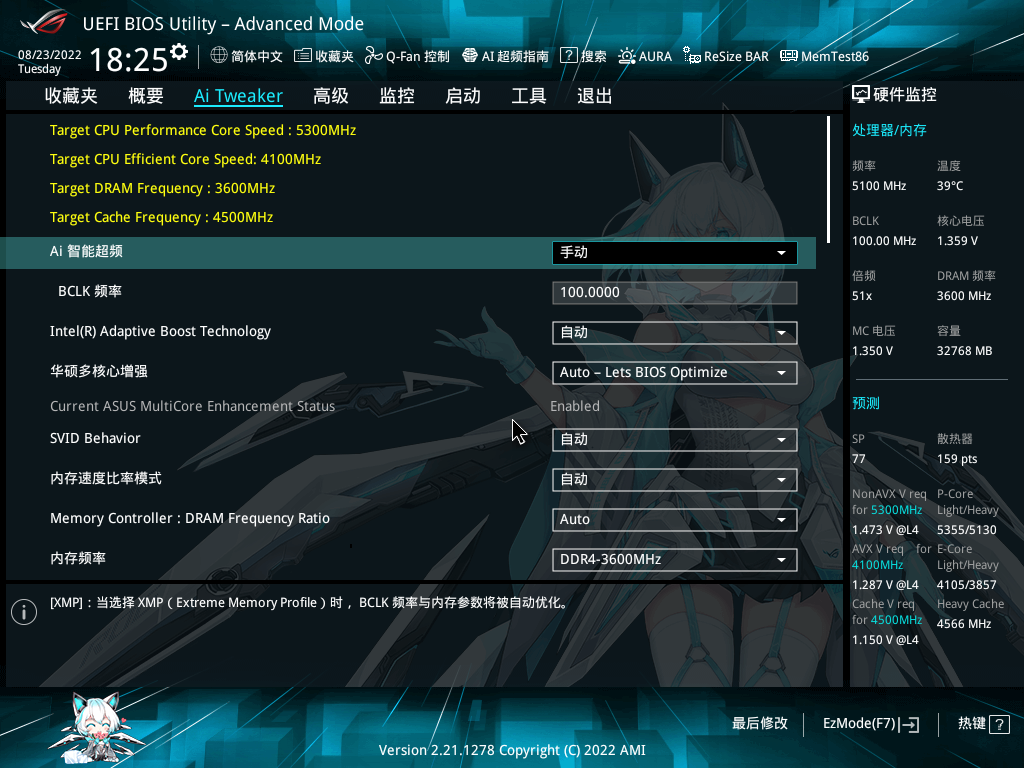This screenshot has width=1024, height=768.
Task: Click the 1.359 V core voltage value
Action: (957, 241)
